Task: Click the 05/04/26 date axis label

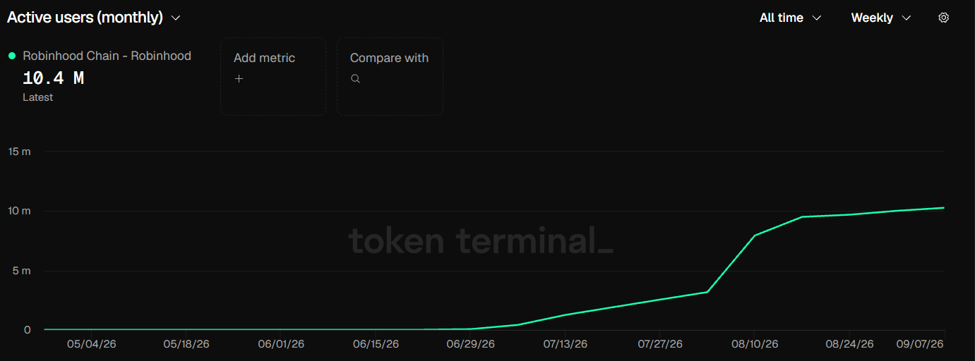Action: coord(92,344)
